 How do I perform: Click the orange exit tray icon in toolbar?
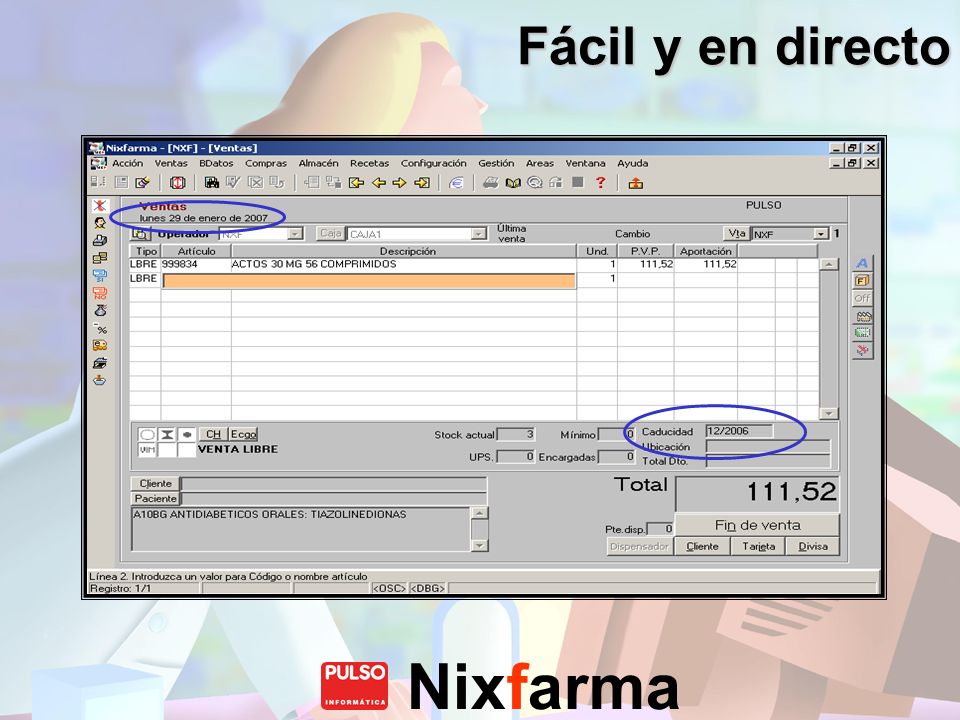click(x=636, y=182)
